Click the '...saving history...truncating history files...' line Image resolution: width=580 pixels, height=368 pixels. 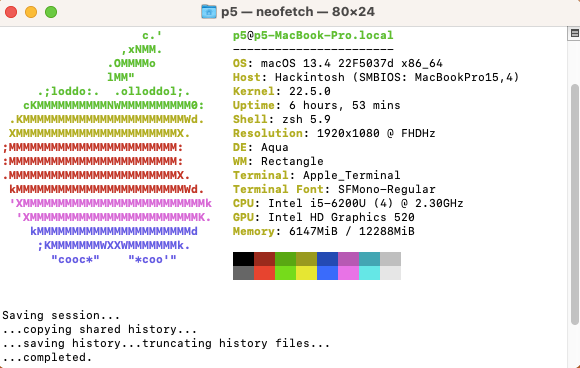coord(166,343)
